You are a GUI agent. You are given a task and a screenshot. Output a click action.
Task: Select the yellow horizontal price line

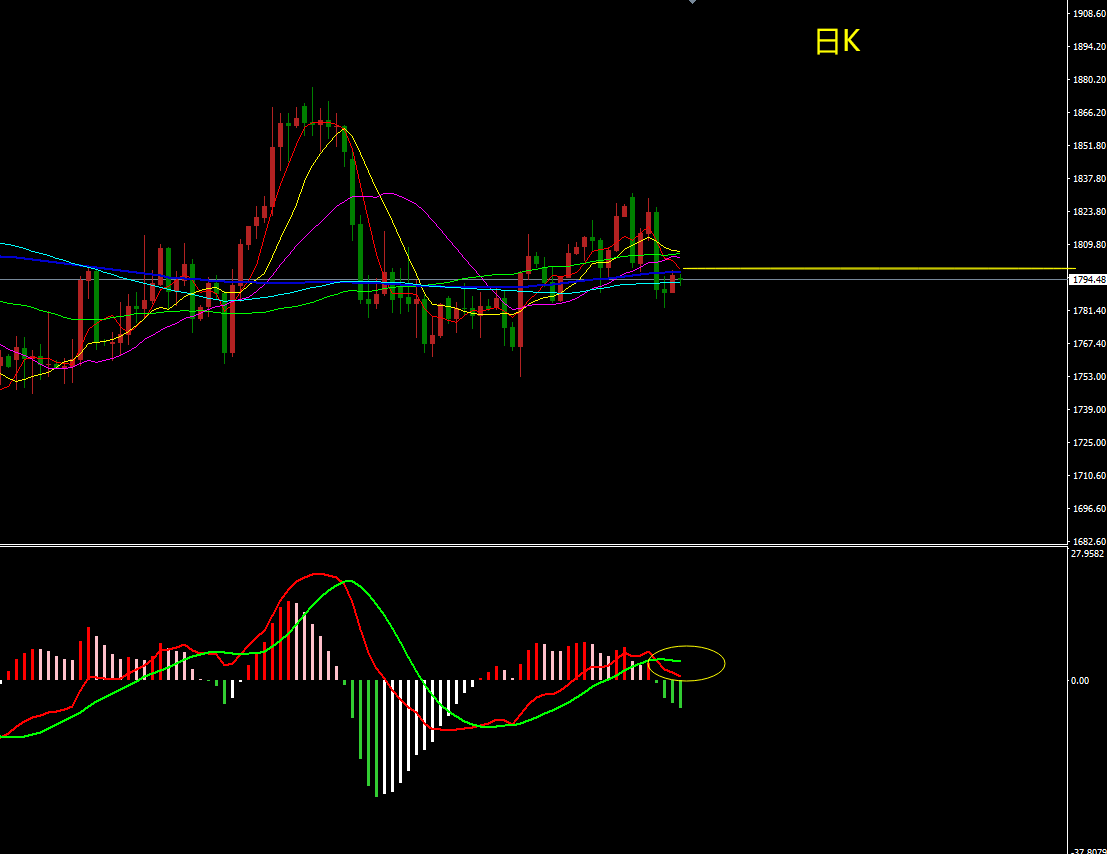pyautogui.click(x=870, y=268)
